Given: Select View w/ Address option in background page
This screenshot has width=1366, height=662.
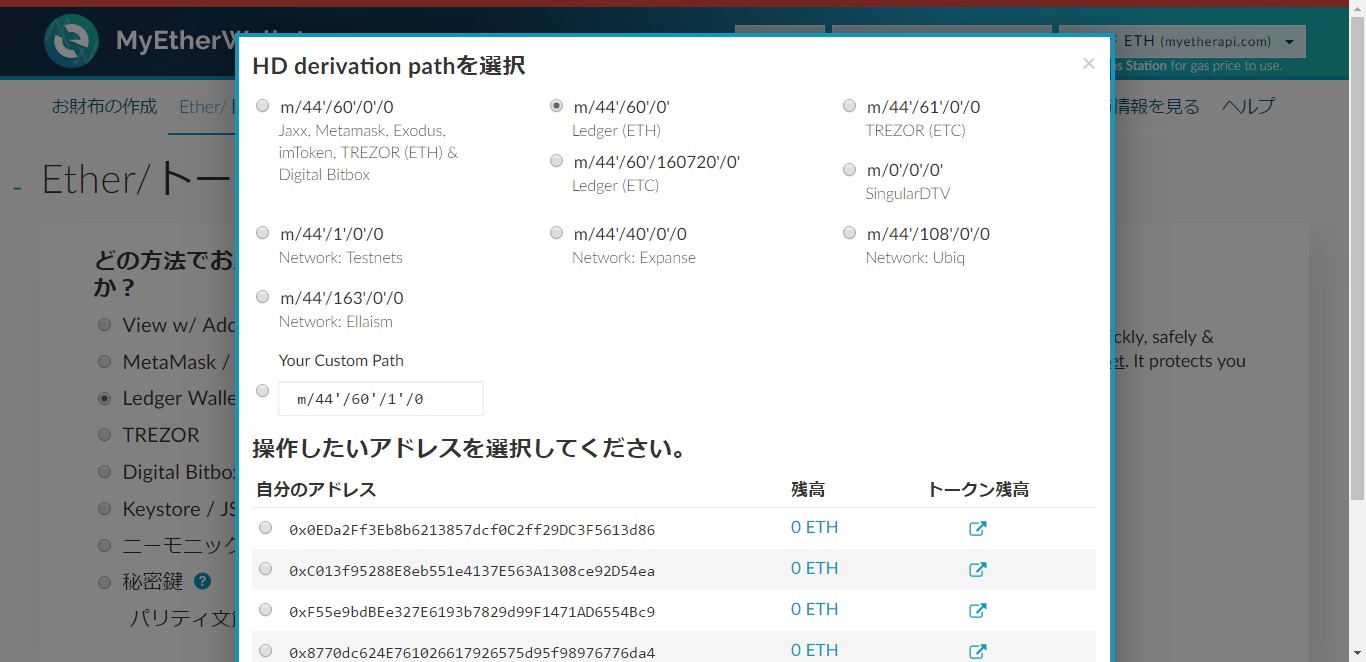Looking at the screenshot, I should [x=104, y=325].
